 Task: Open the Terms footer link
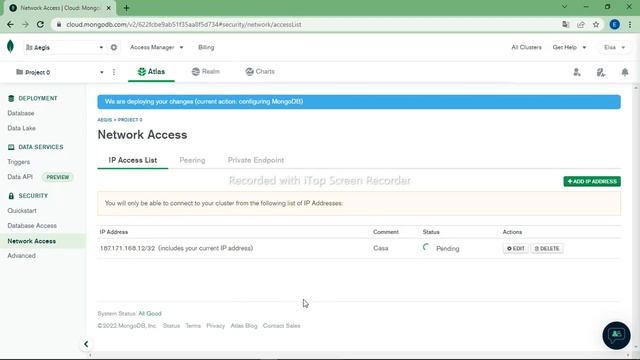click(x=193, y=326)
